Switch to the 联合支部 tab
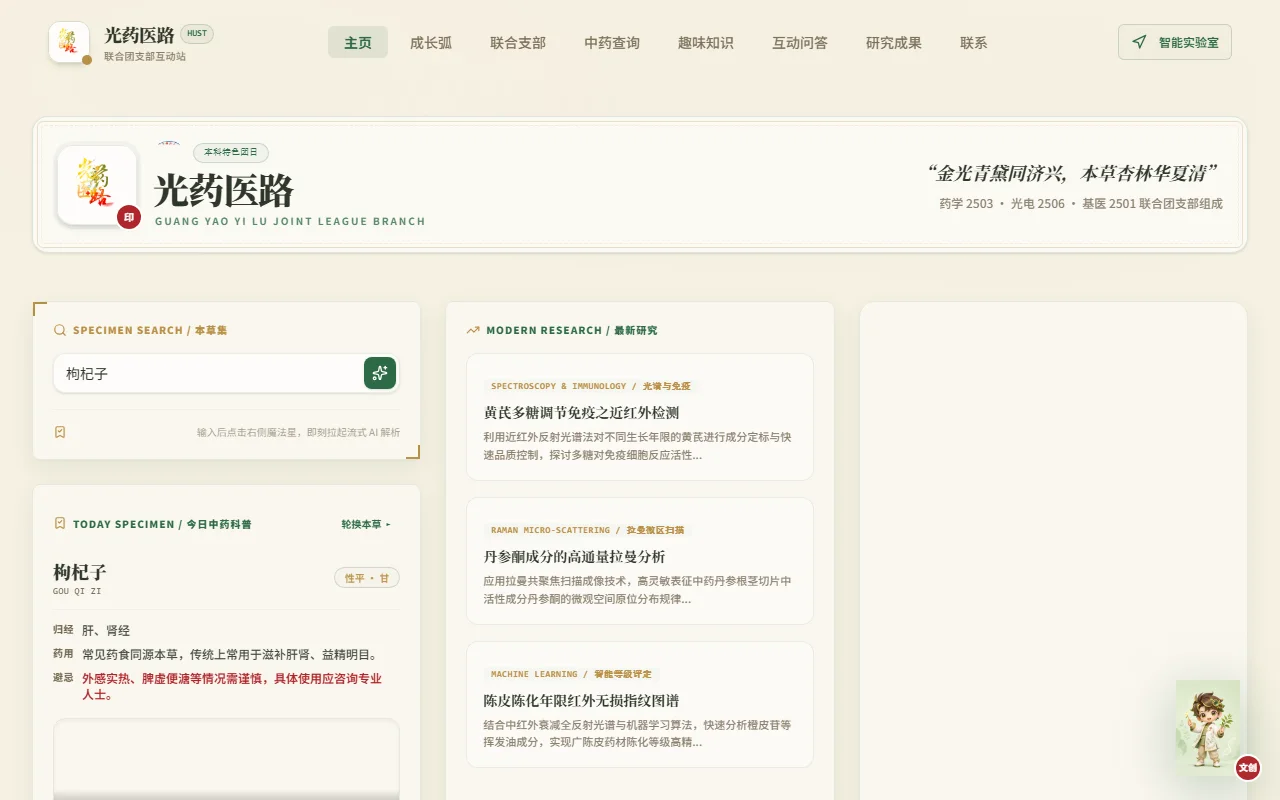 click(518, 42)
